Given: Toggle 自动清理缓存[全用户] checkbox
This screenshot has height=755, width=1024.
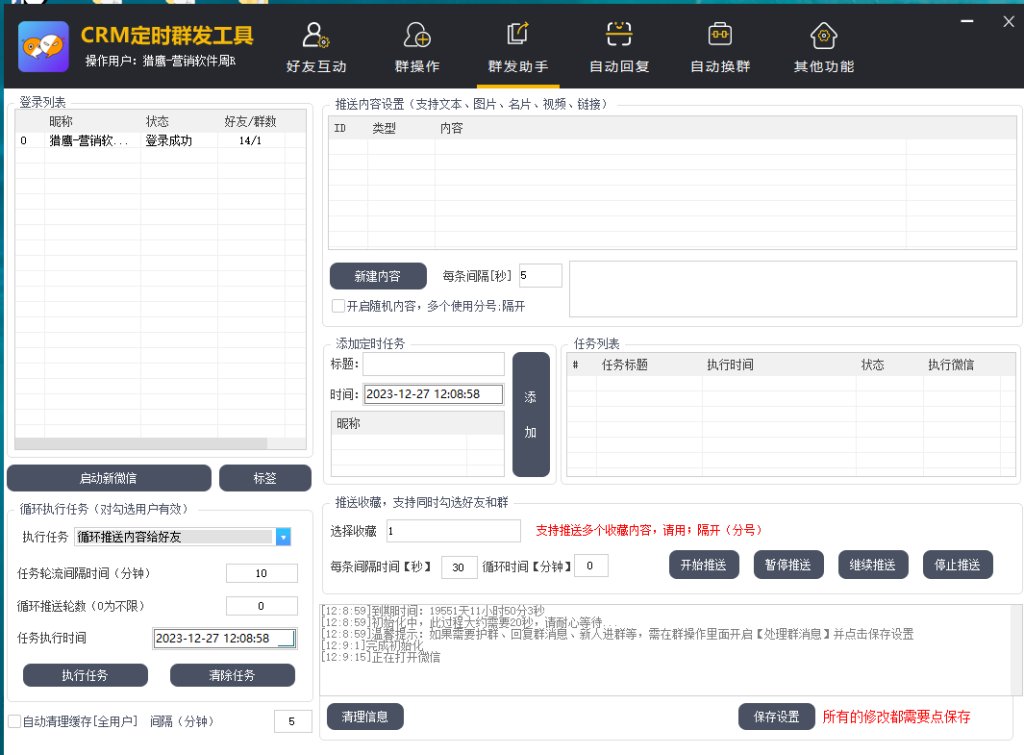Looking at the screenshot, I should click(15, 721).
